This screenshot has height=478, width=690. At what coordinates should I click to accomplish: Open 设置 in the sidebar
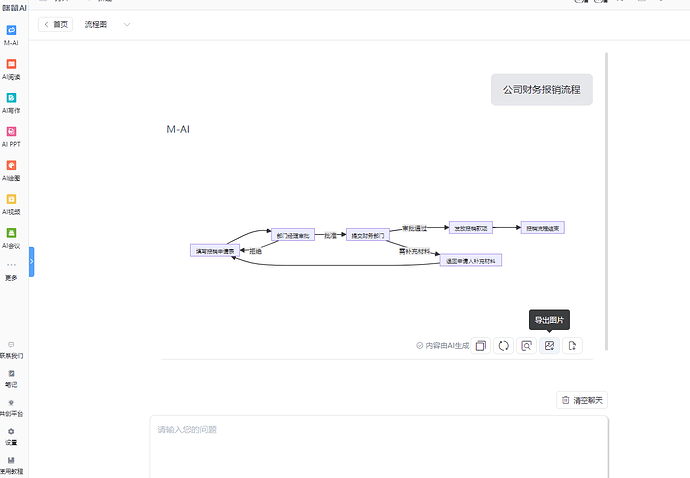[12, 436]
